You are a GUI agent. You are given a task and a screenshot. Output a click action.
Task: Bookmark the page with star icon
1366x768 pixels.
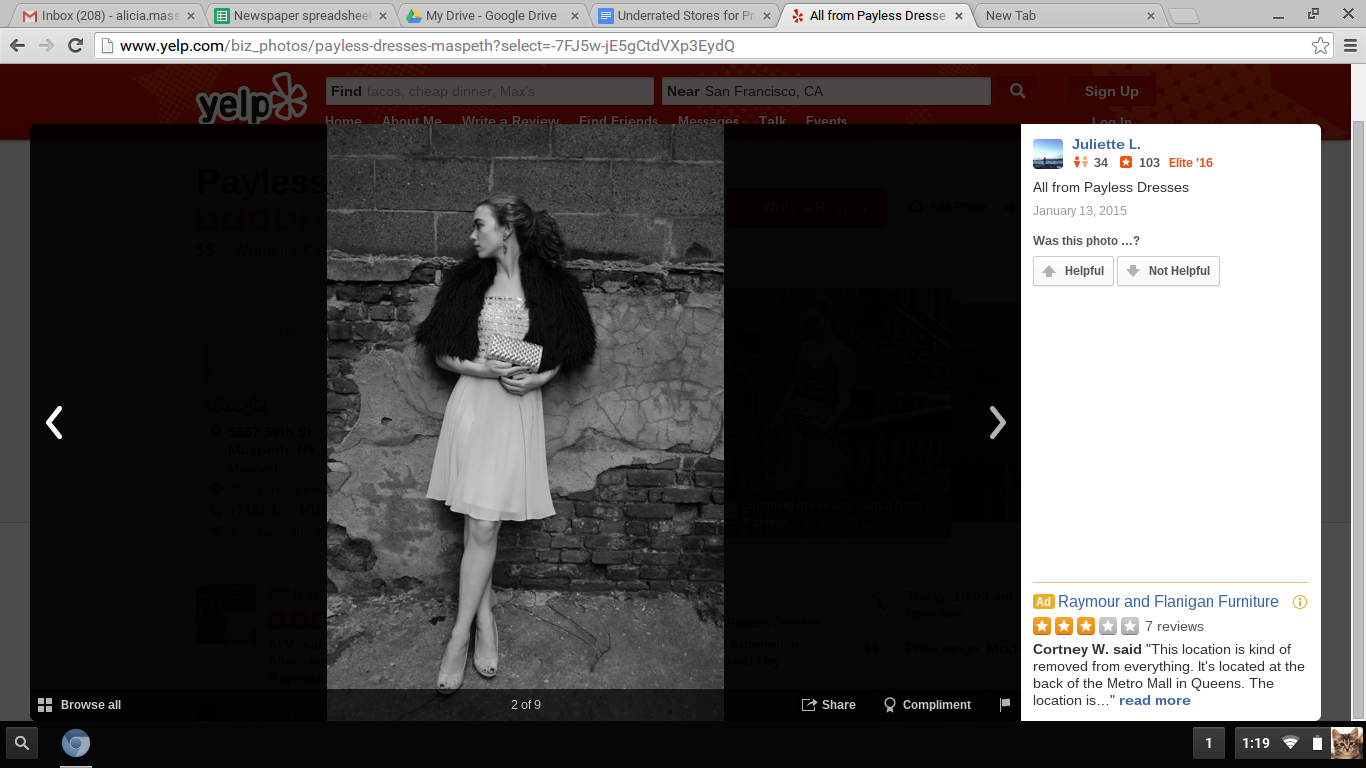click(1320, 46)
